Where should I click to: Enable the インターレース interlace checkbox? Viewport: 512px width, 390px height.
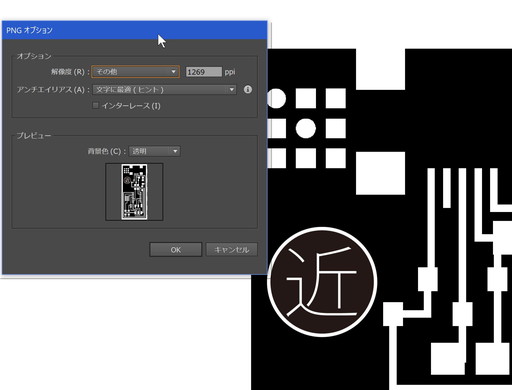click(x=95, y=106)
